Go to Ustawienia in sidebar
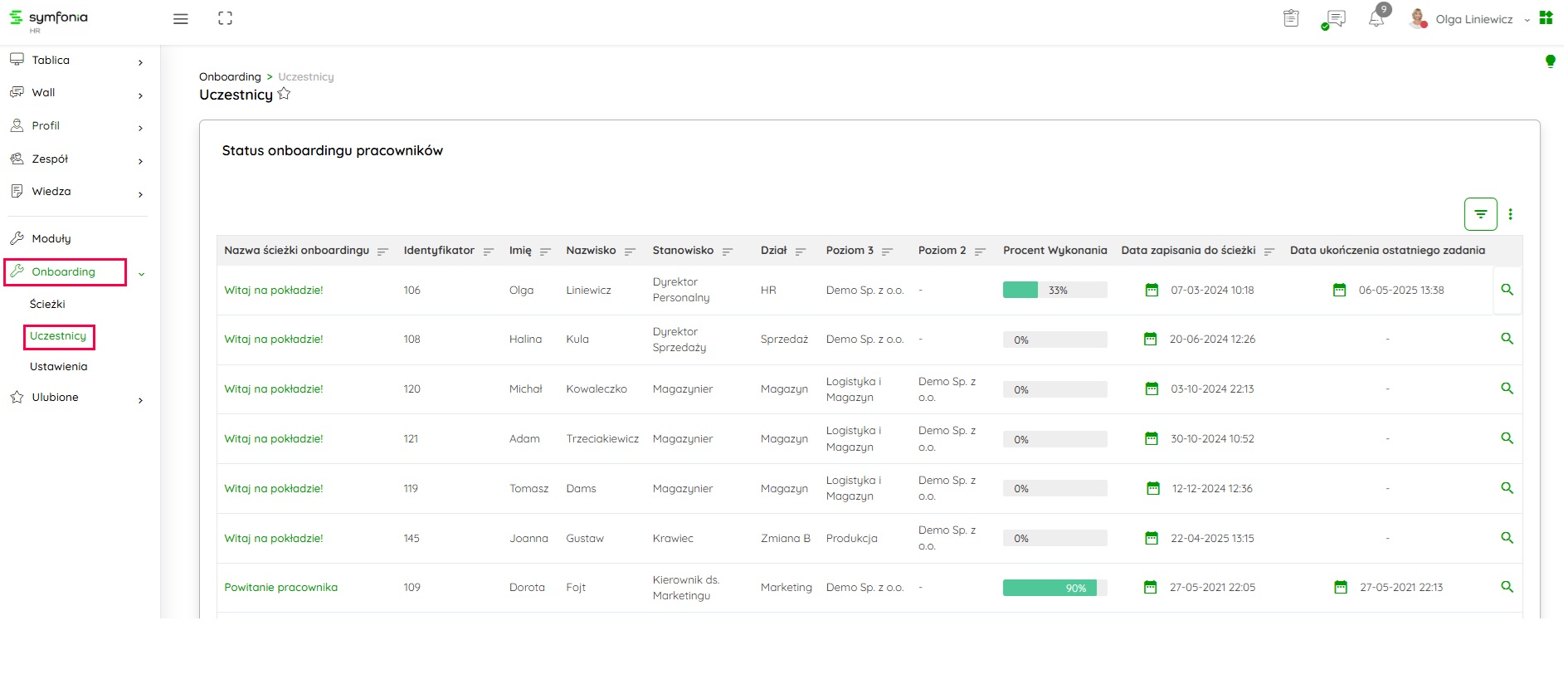The image size is (1568, 689). point(58,367)
